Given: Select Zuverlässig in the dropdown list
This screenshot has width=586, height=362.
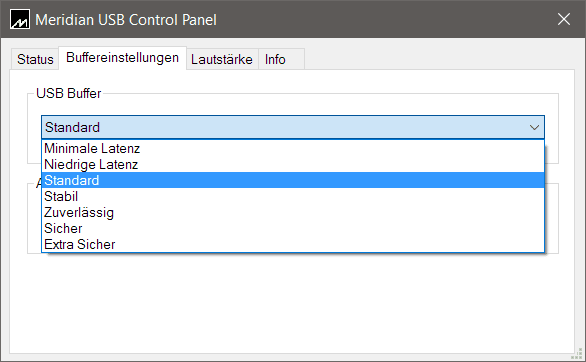Looking at the screenshot, I should (x=293, y=213).
